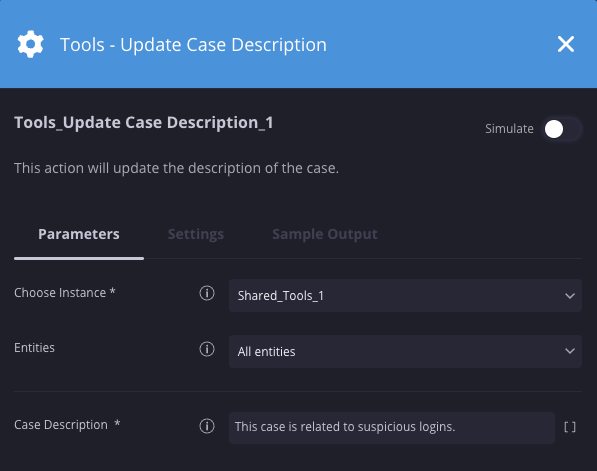Click the chevron on the Entities field

570,351
